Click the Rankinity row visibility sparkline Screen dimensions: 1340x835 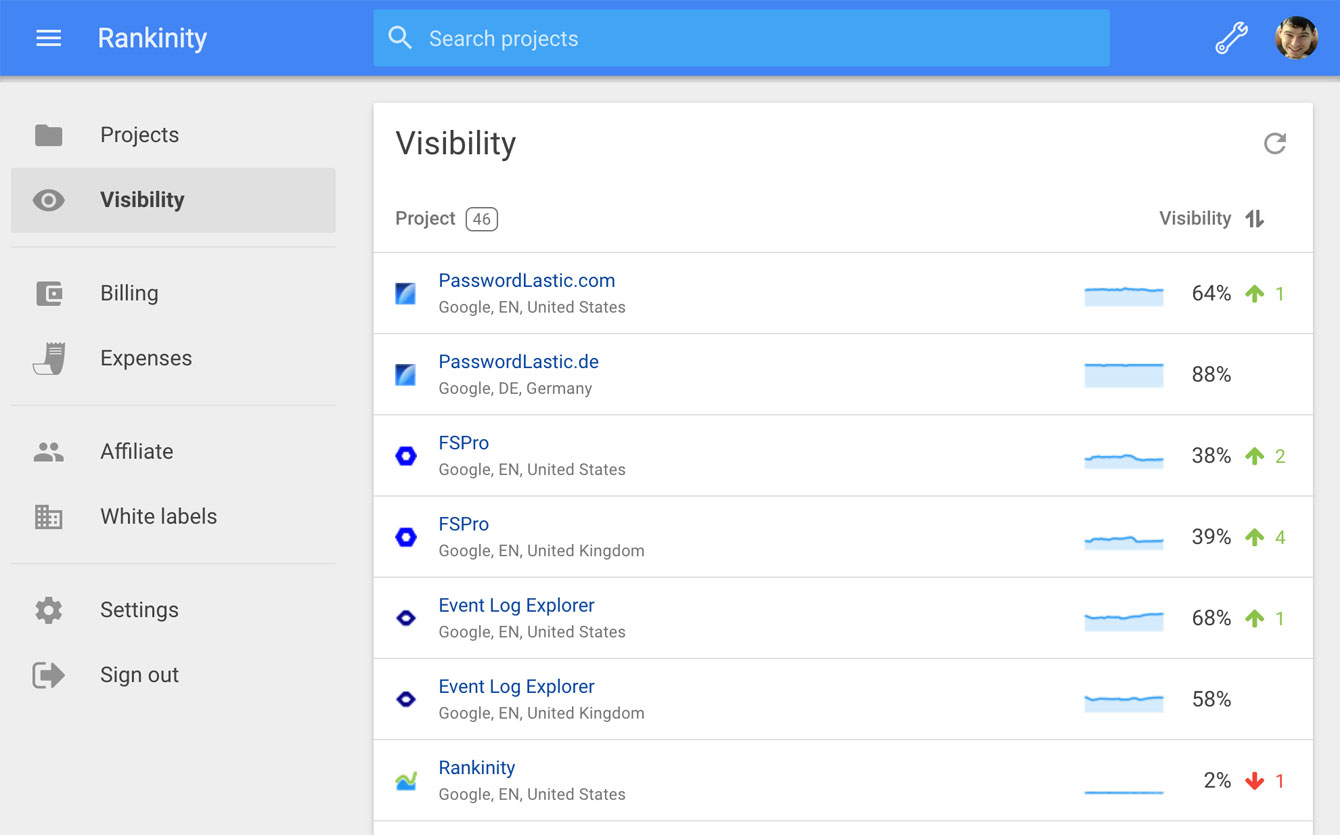click(x=1124, y=792)
